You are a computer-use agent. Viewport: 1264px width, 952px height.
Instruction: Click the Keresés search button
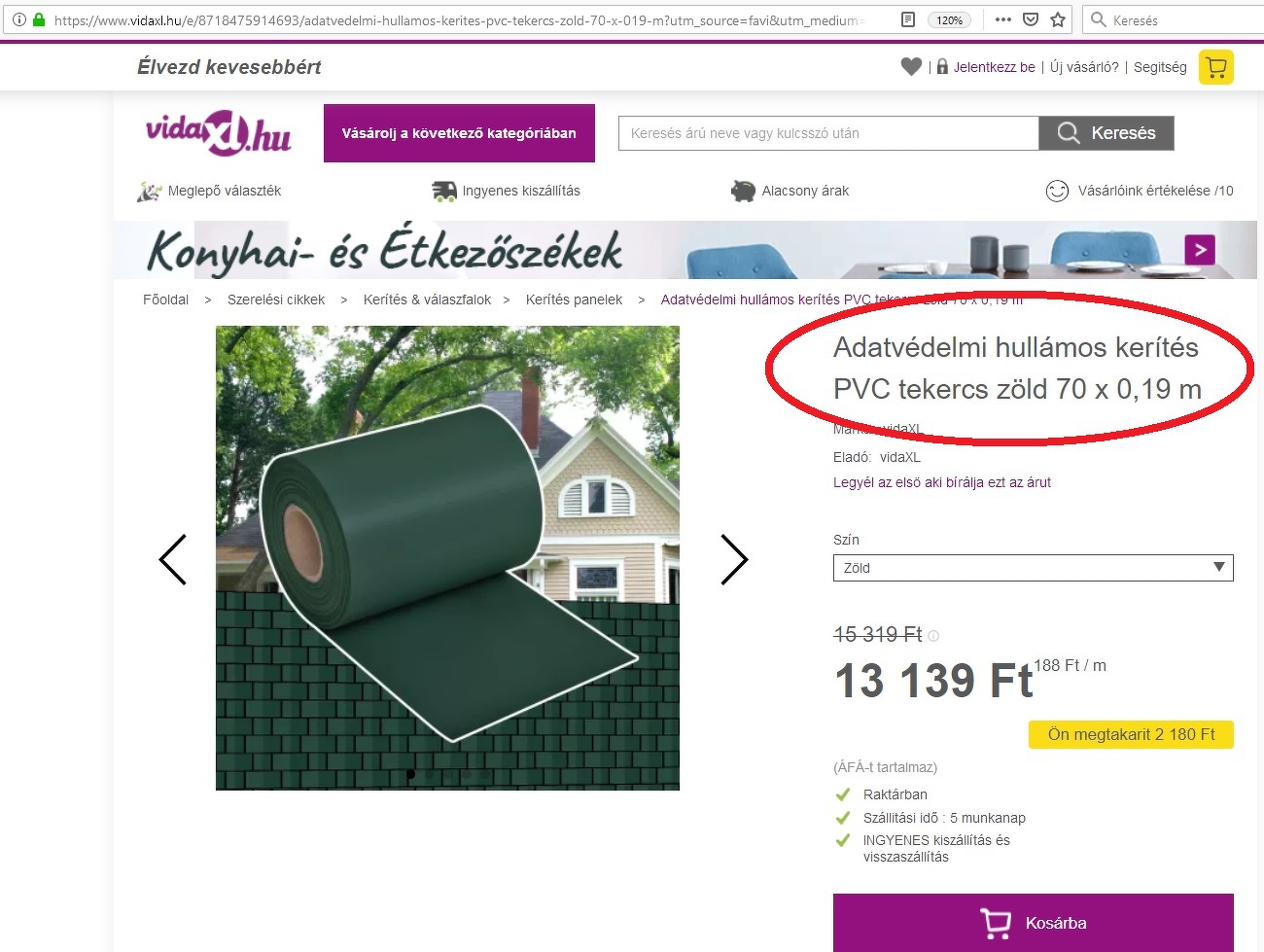1106,133
